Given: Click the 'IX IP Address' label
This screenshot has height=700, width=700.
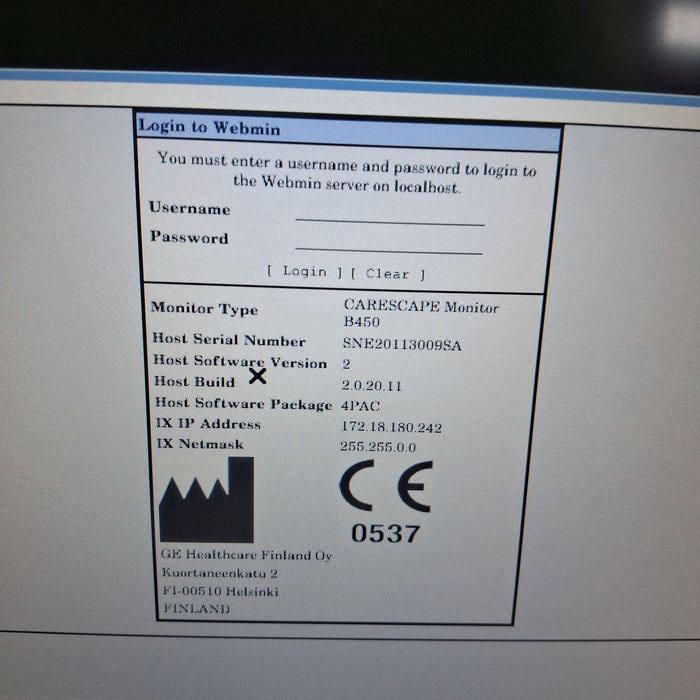Looking at the screenshot, I should [208, 423].
